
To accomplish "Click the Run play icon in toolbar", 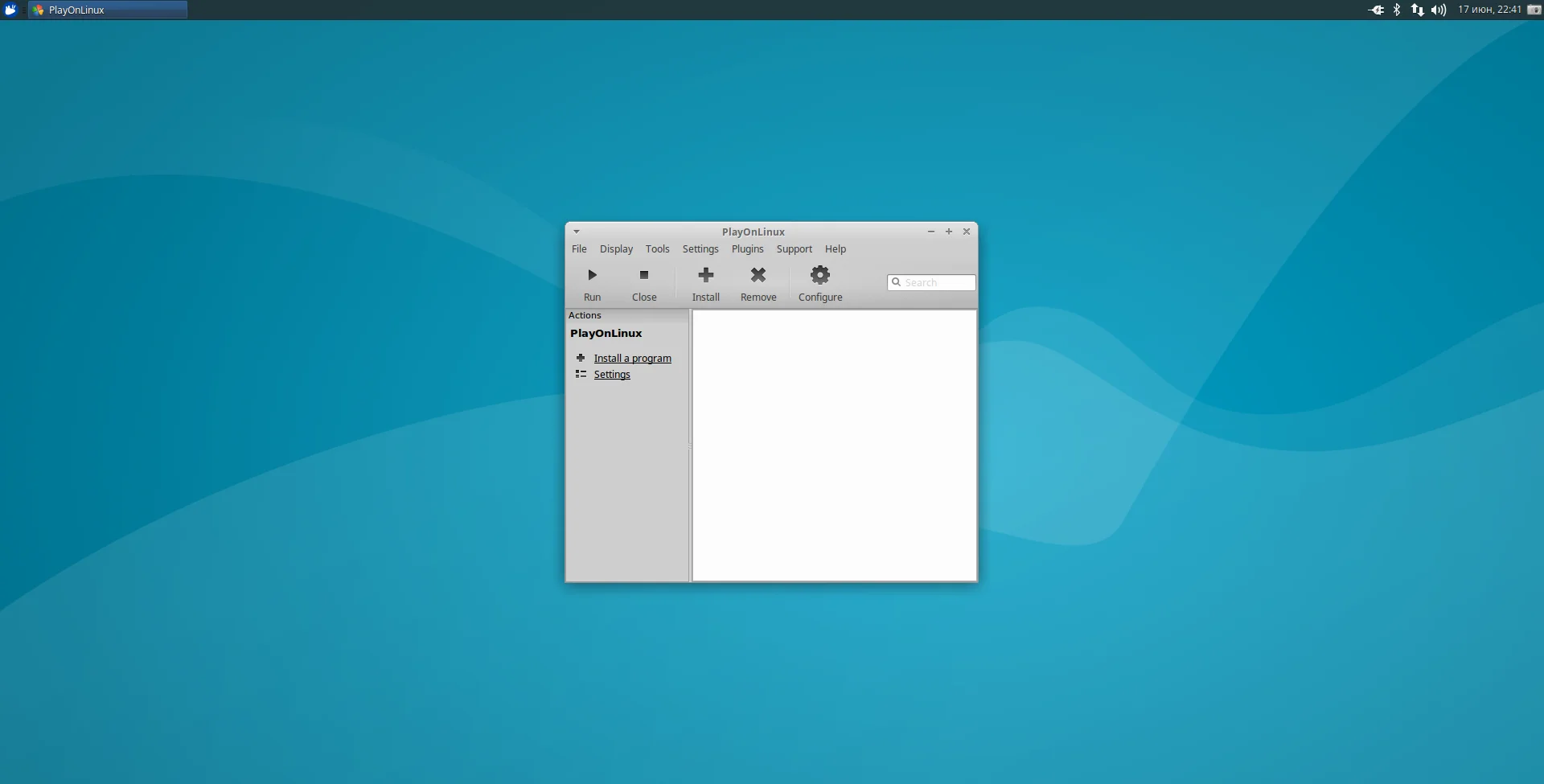I will [593, 275].
